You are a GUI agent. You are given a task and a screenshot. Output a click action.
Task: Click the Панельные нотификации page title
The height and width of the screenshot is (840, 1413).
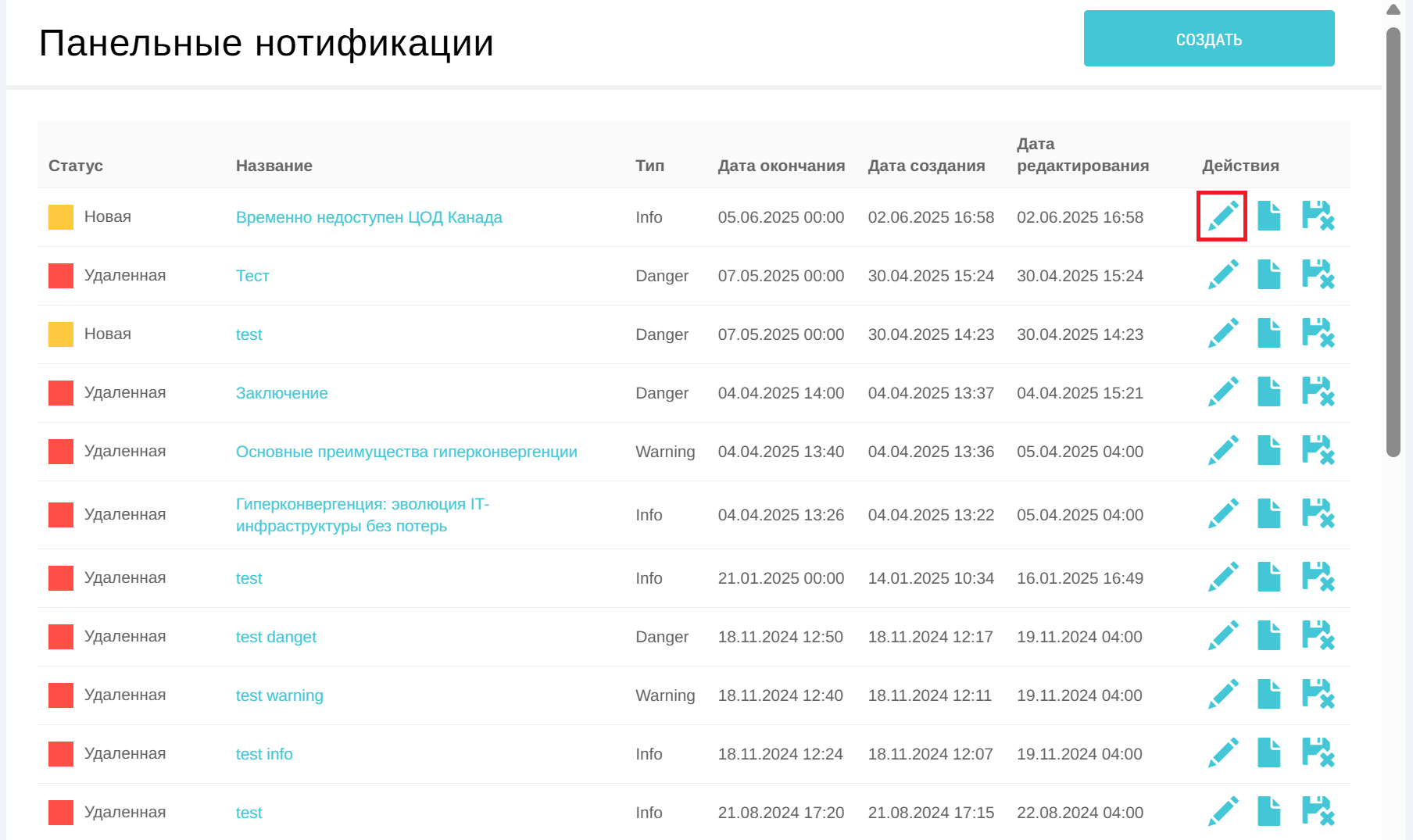pos(267,43)
